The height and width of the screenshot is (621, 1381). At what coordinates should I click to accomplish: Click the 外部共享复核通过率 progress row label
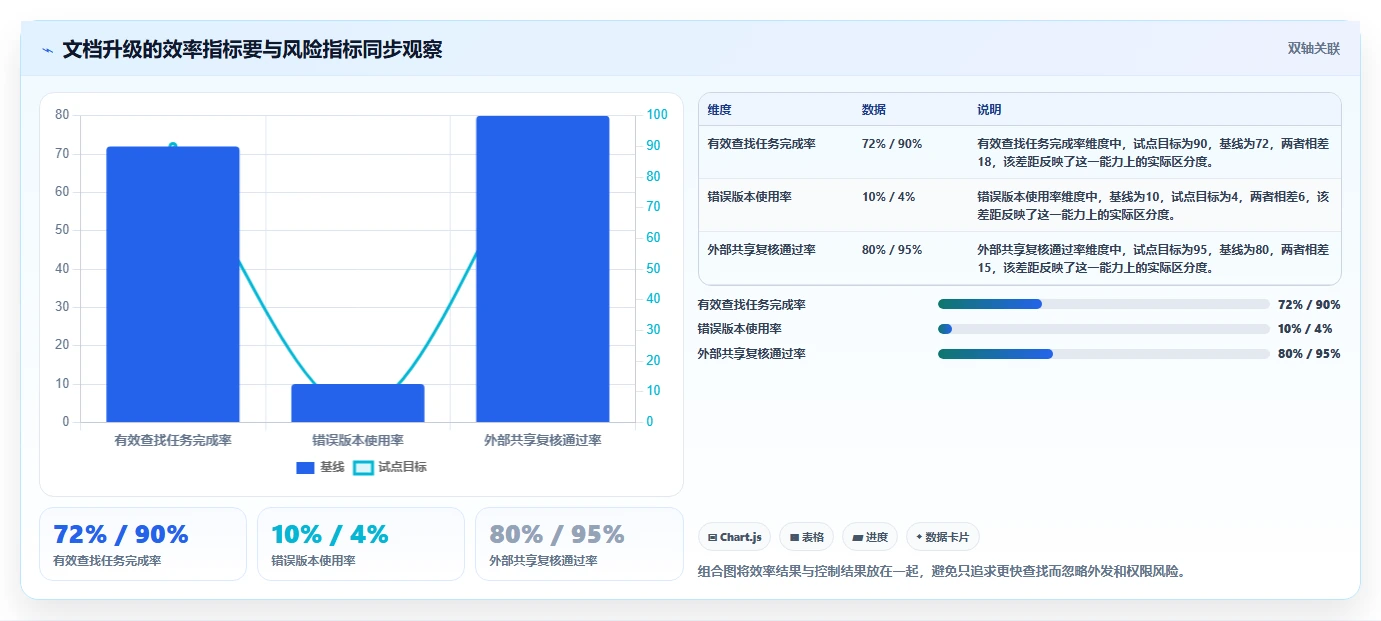[751, 354]
